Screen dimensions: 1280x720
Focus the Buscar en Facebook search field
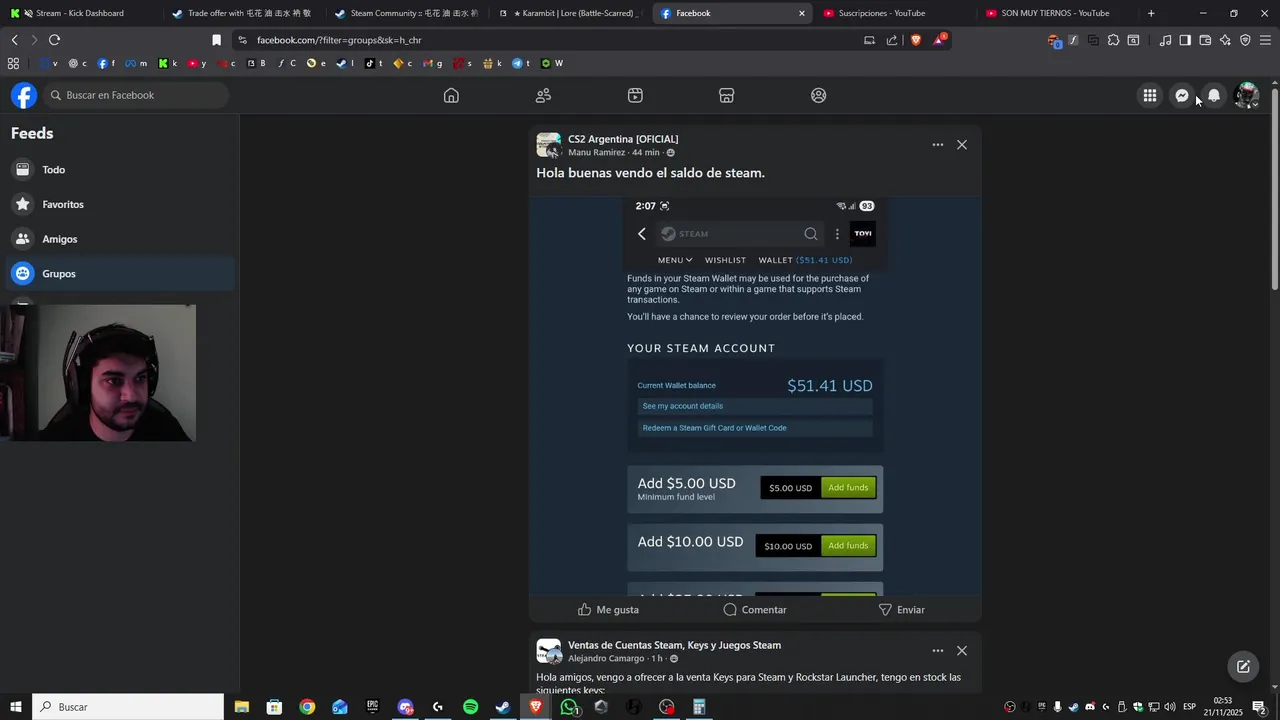[x=137, y=95]
